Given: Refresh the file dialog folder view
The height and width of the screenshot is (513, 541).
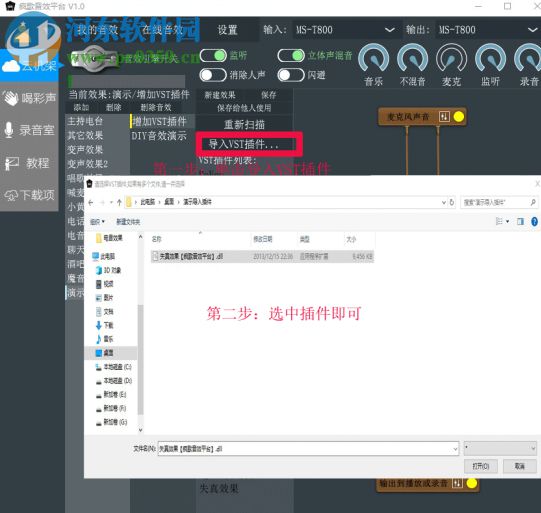Looking at the screenshot, I should pyautogui.click(x=452, y=203).
